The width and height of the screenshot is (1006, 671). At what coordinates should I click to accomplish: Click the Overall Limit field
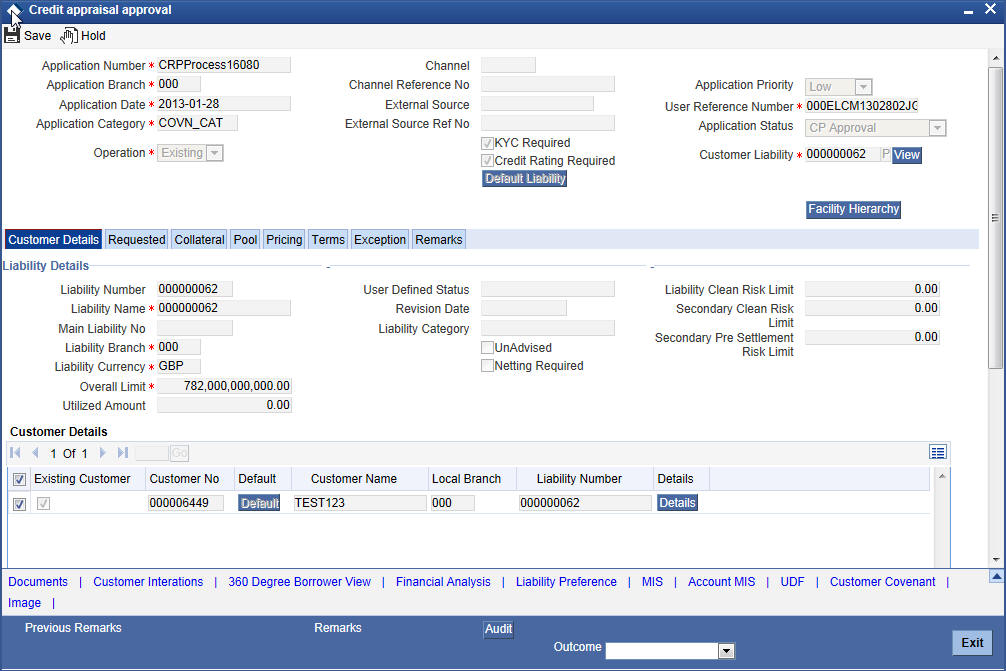coord(225,386)
